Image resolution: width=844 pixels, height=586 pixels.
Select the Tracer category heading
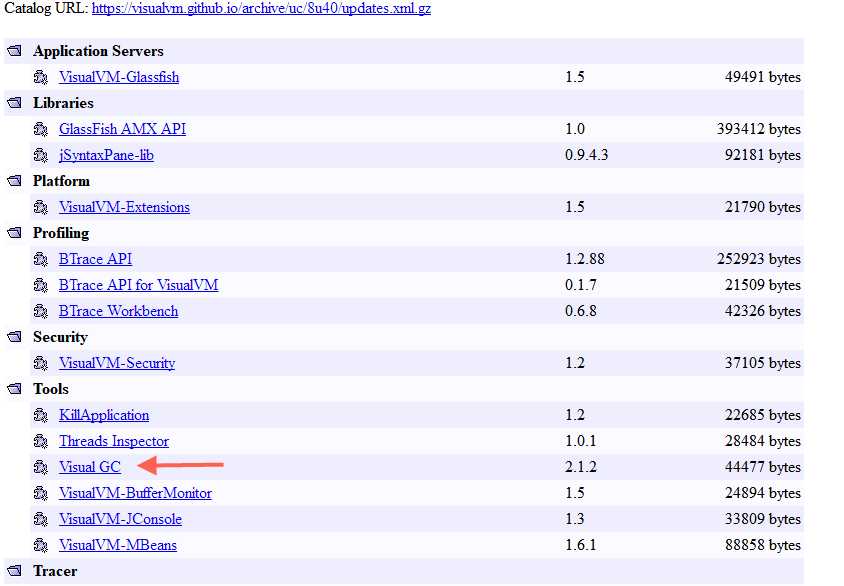(x=55, y=571)
